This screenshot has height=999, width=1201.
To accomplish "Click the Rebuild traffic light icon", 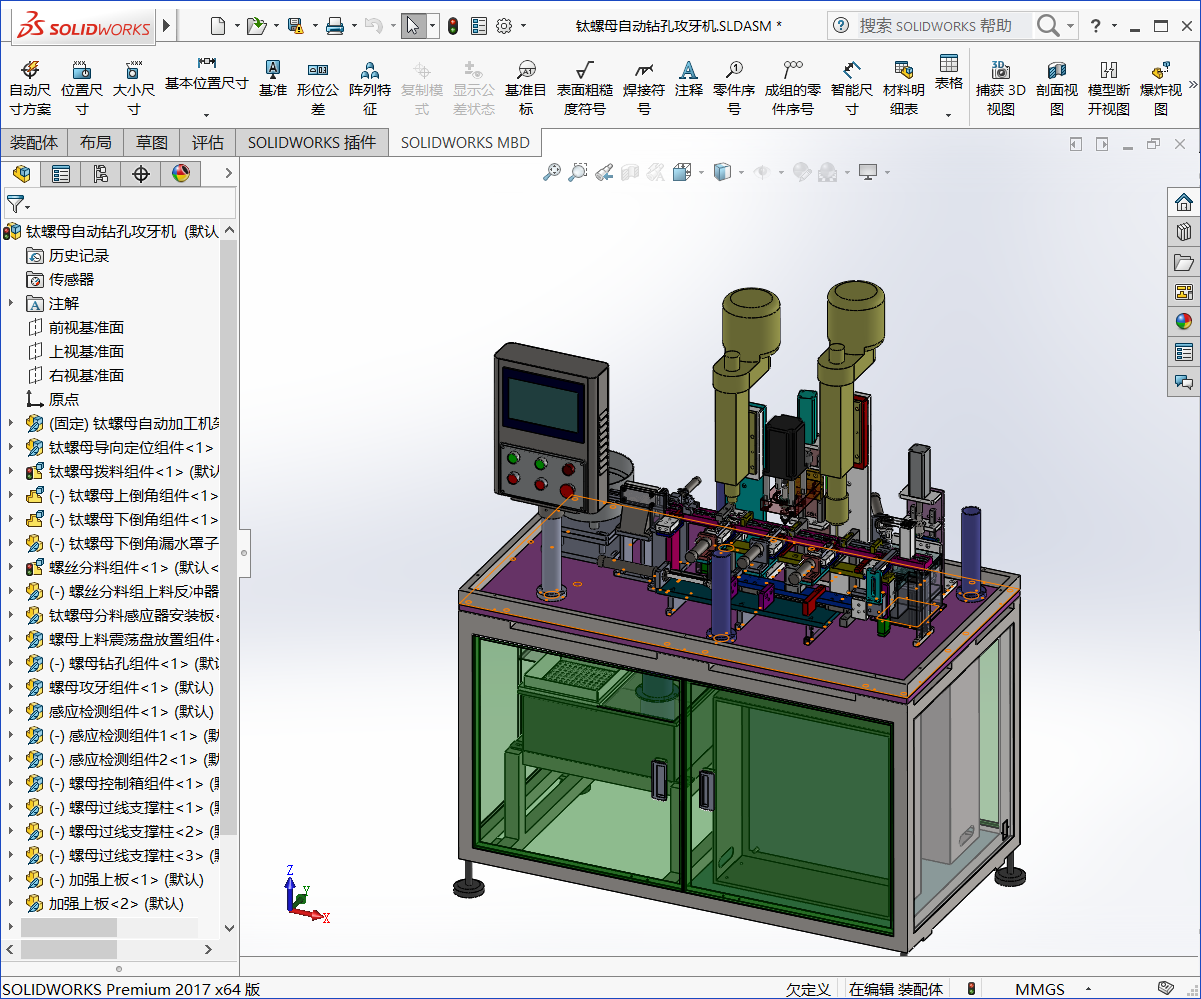I will (x=452, y=26).
